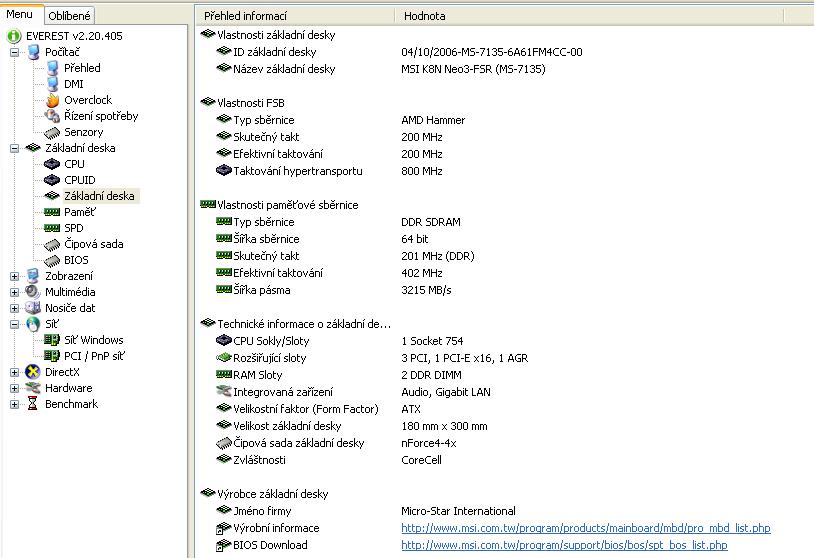
Task: Select the Benchmark hourglass icon
Action: 33,404
